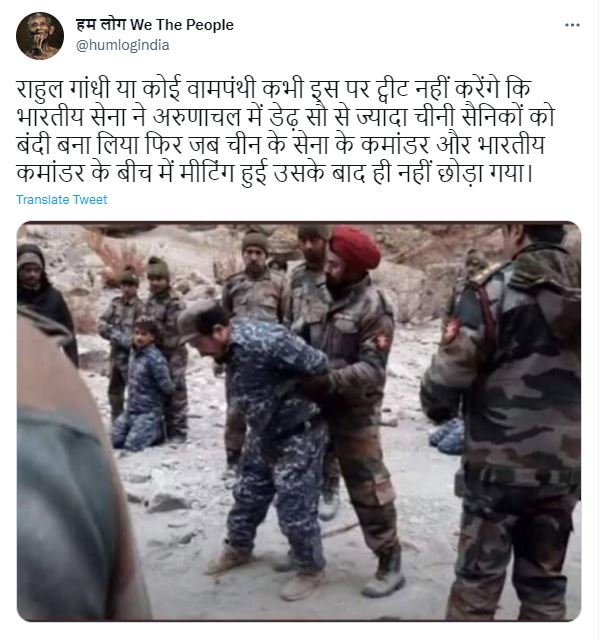Click the word Tweet in Translate Tweet
The height and width of the screenshot is (640, 600).
pos(90,200)
